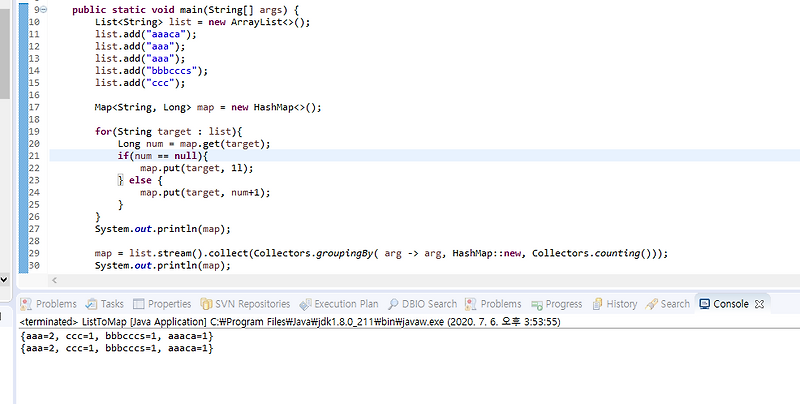Screen dimensions: 800x404
Task: Click the Console tab monitor icon
Action: click(x=705, y=304)
